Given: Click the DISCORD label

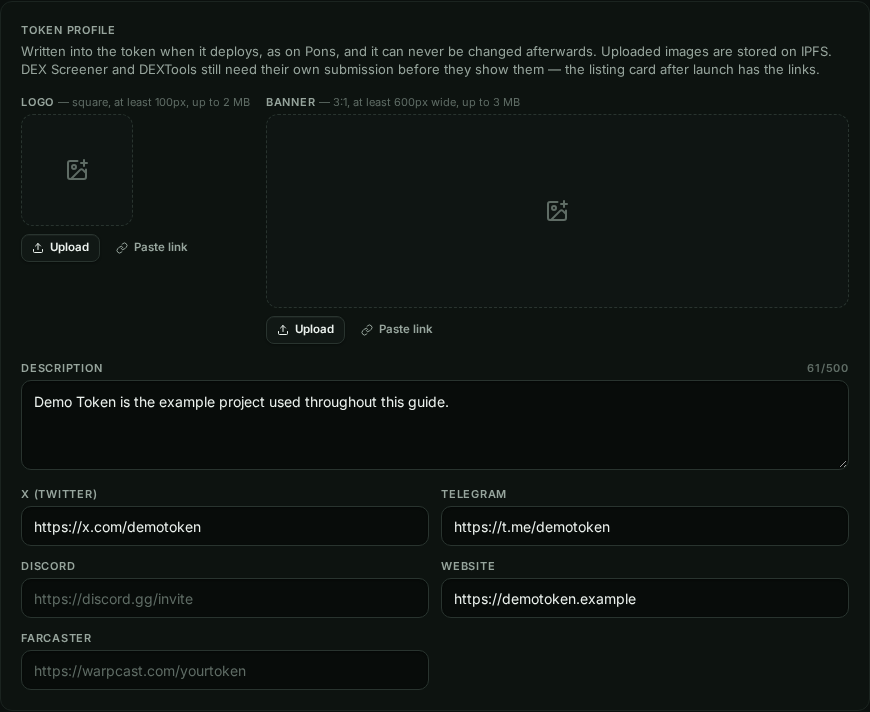Looking at the screenshot, I should click(48, 566).
